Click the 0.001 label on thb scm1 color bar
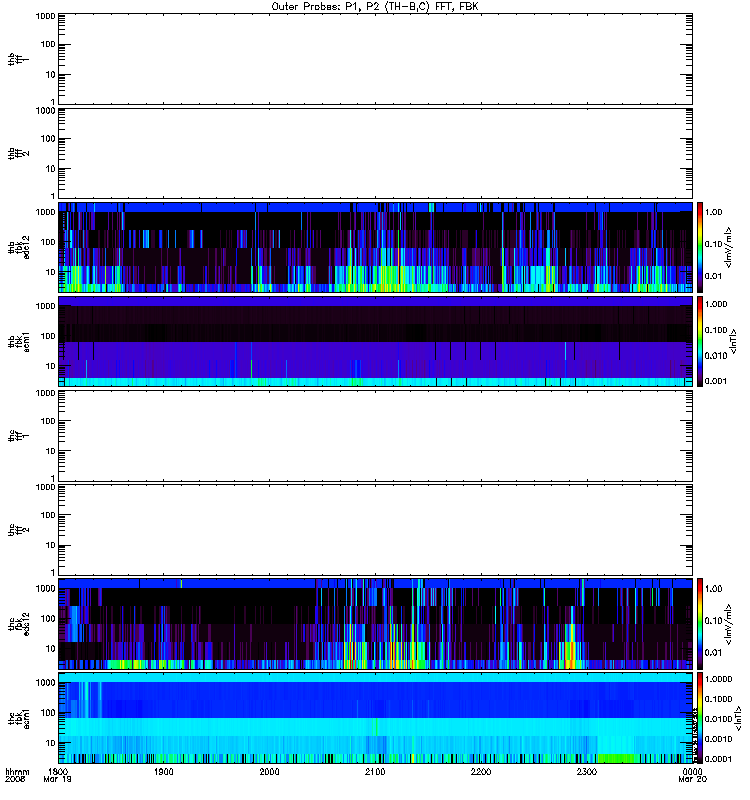The width and height of the screenshot is (750, 800). tap(716, 381)
